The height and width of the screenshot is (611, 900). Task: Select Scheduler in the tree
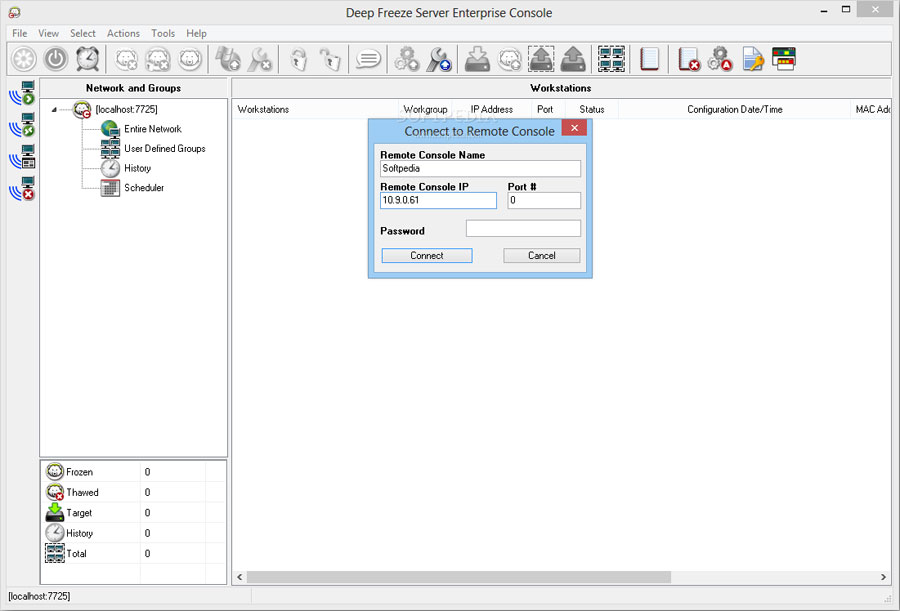[x=144, y=188]
